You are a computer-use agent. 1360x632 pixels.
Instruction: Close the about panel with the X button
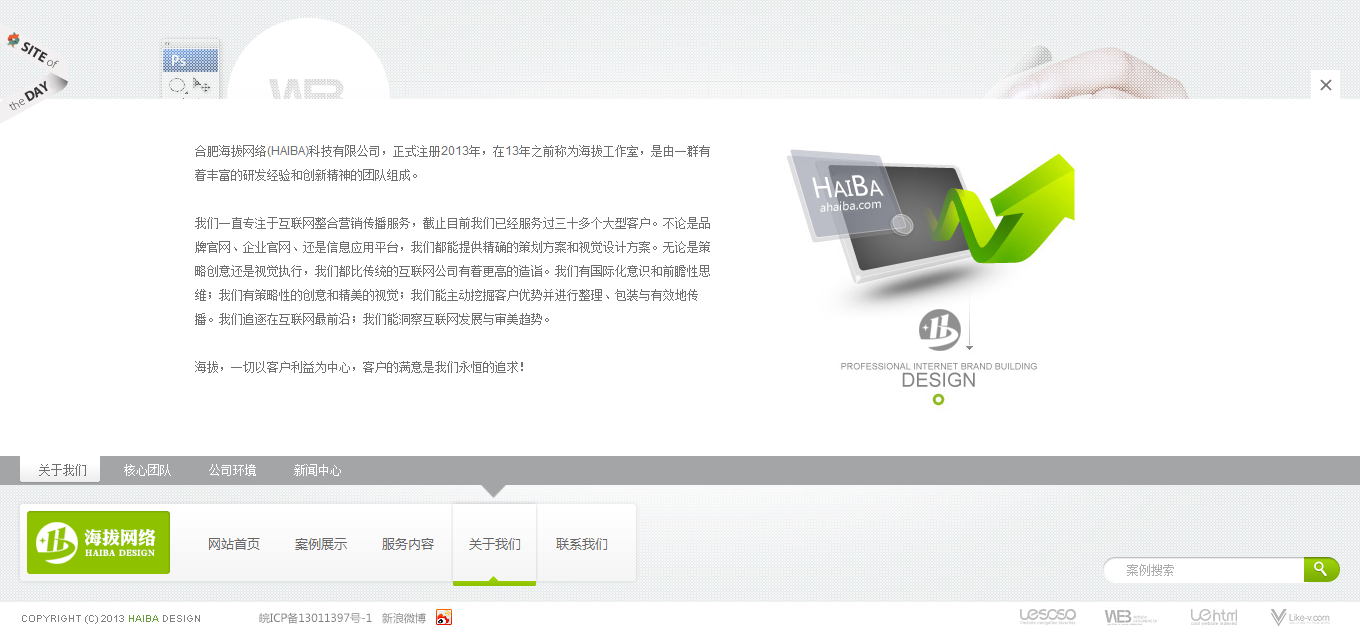pyautogui.click(x=1325, y=85)
